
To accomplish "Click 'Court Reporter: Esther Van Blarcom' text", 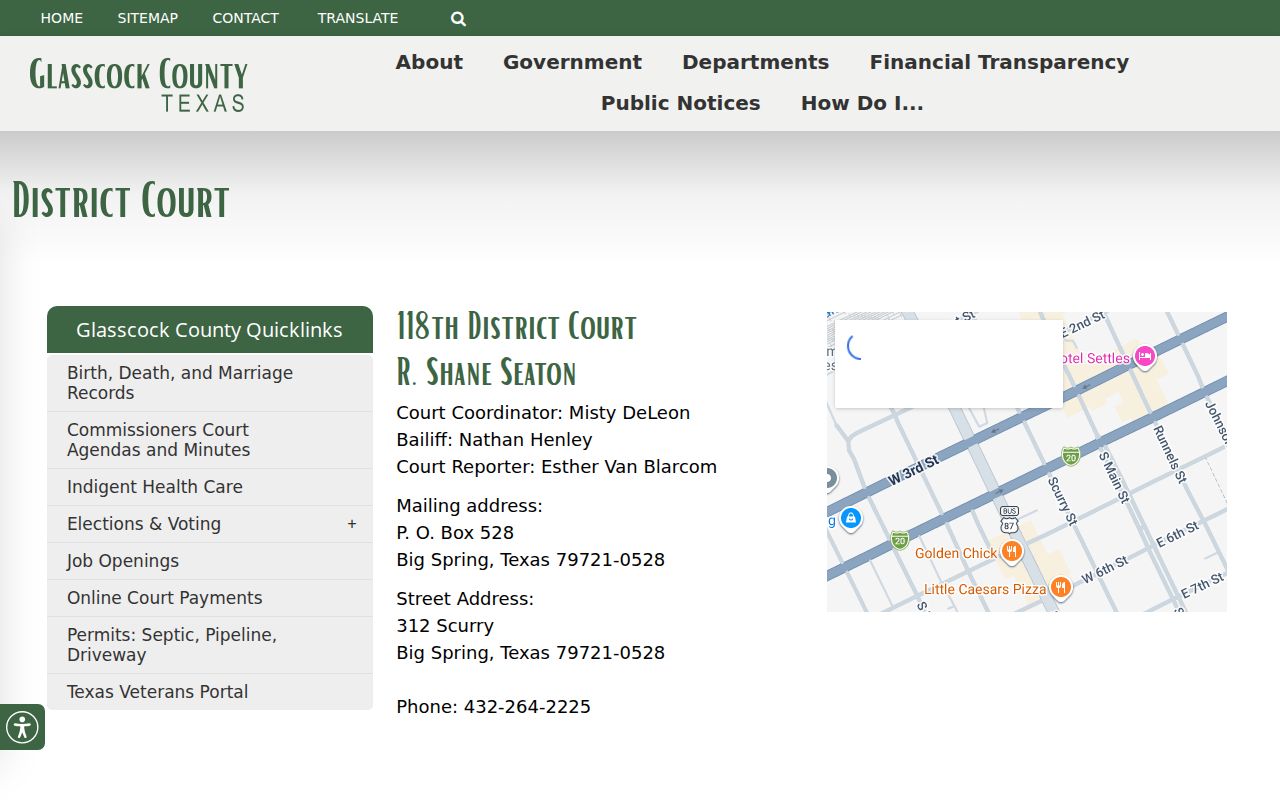I will 556,467.
